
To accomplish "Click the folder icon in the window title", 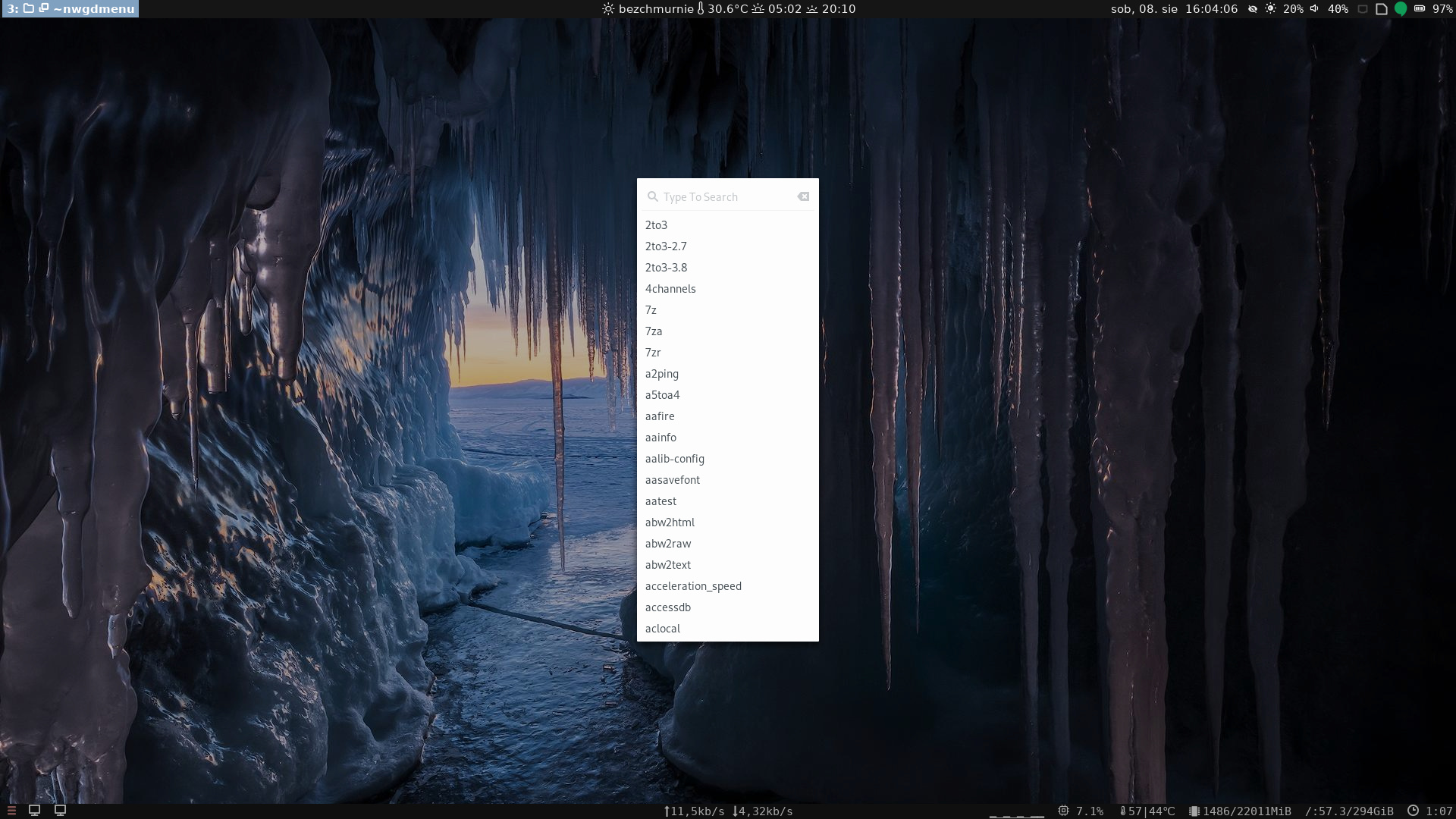I will (x=29, y=9).
